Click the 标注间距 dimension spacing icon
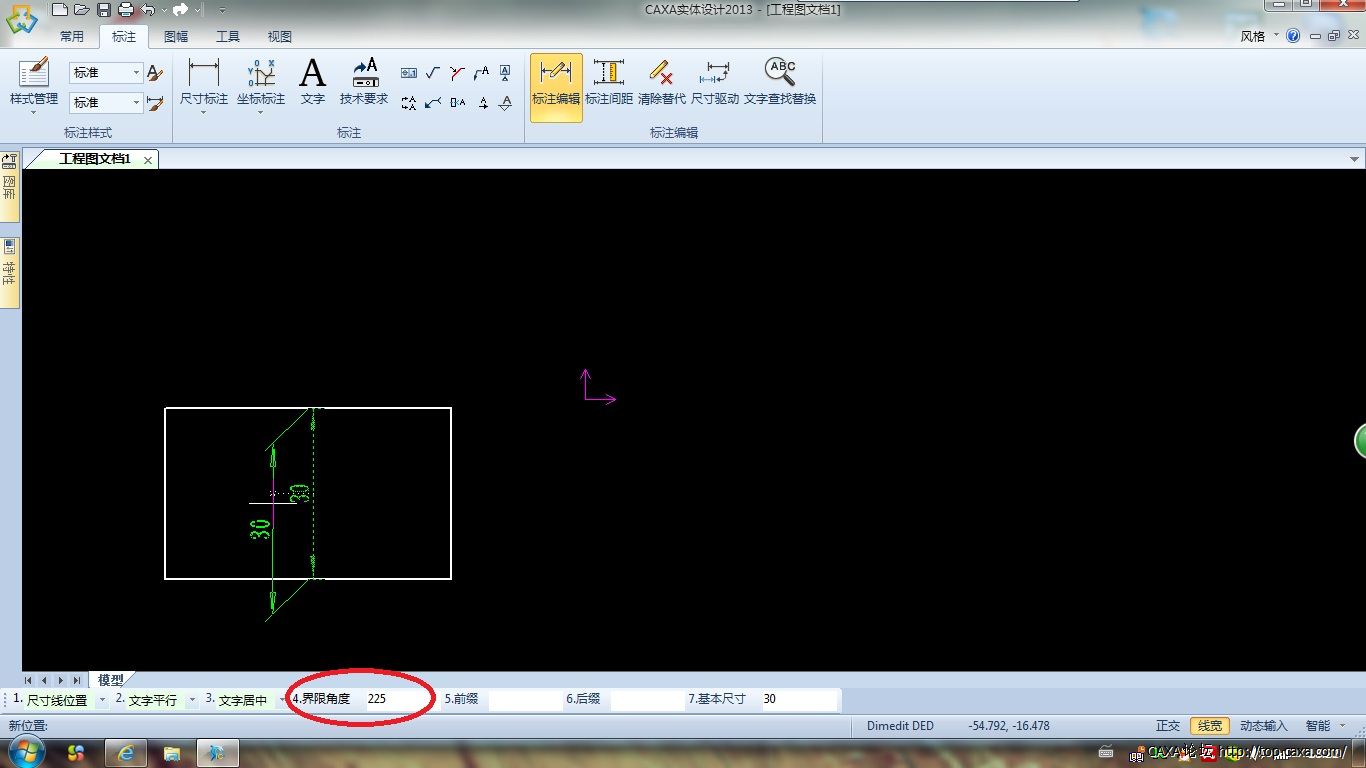The height and width of the screenshot is (768, 1366). (x=608, y=82)
